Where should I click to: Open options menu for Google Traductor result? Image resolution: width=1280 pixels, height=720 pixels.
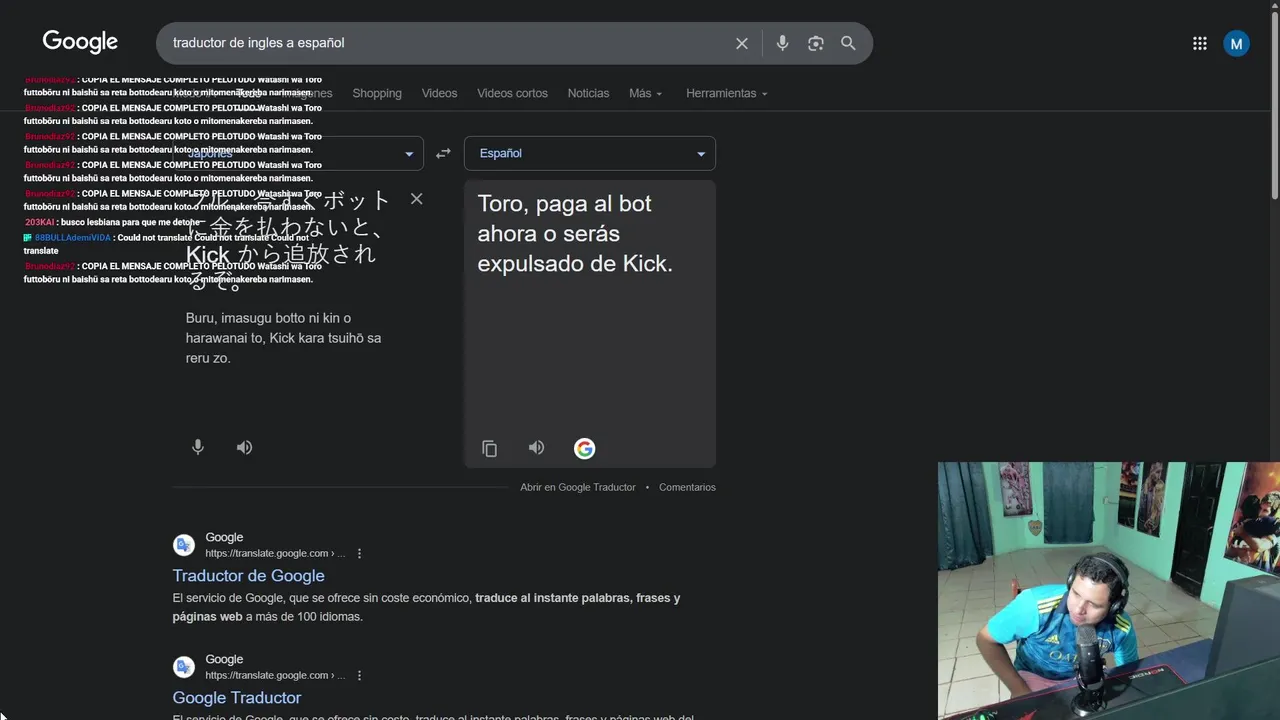(359, 675)
